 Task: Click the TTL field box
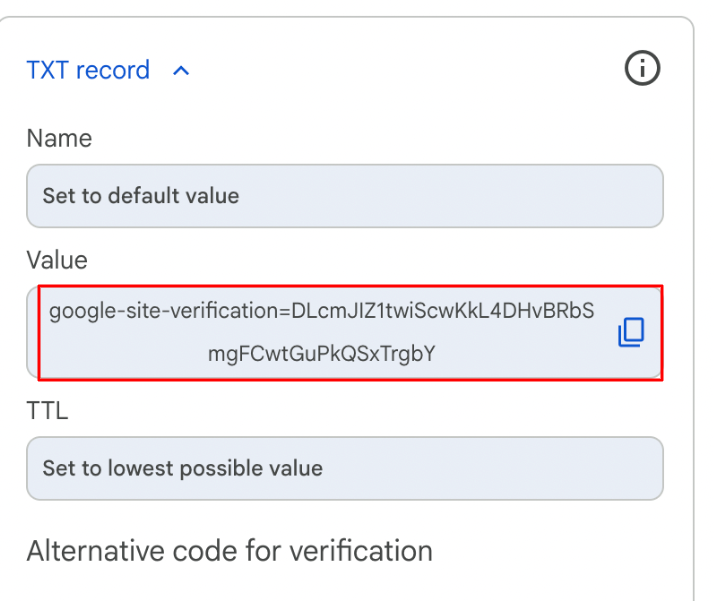coord(344,468)
